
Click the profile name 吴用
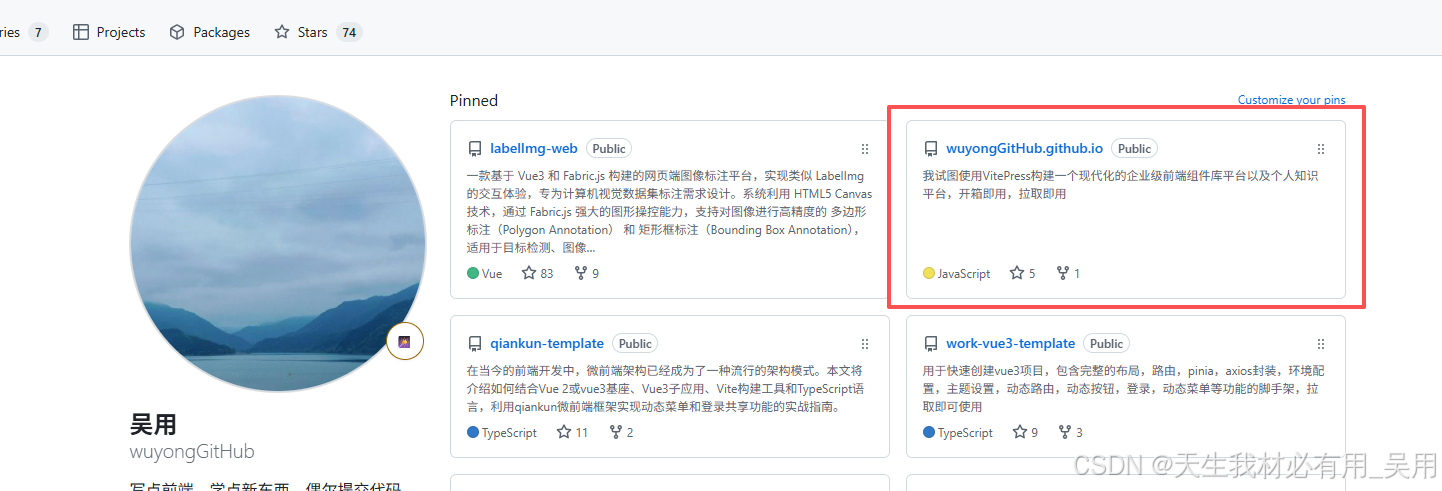pyautogui.click(x=153, y=424)
